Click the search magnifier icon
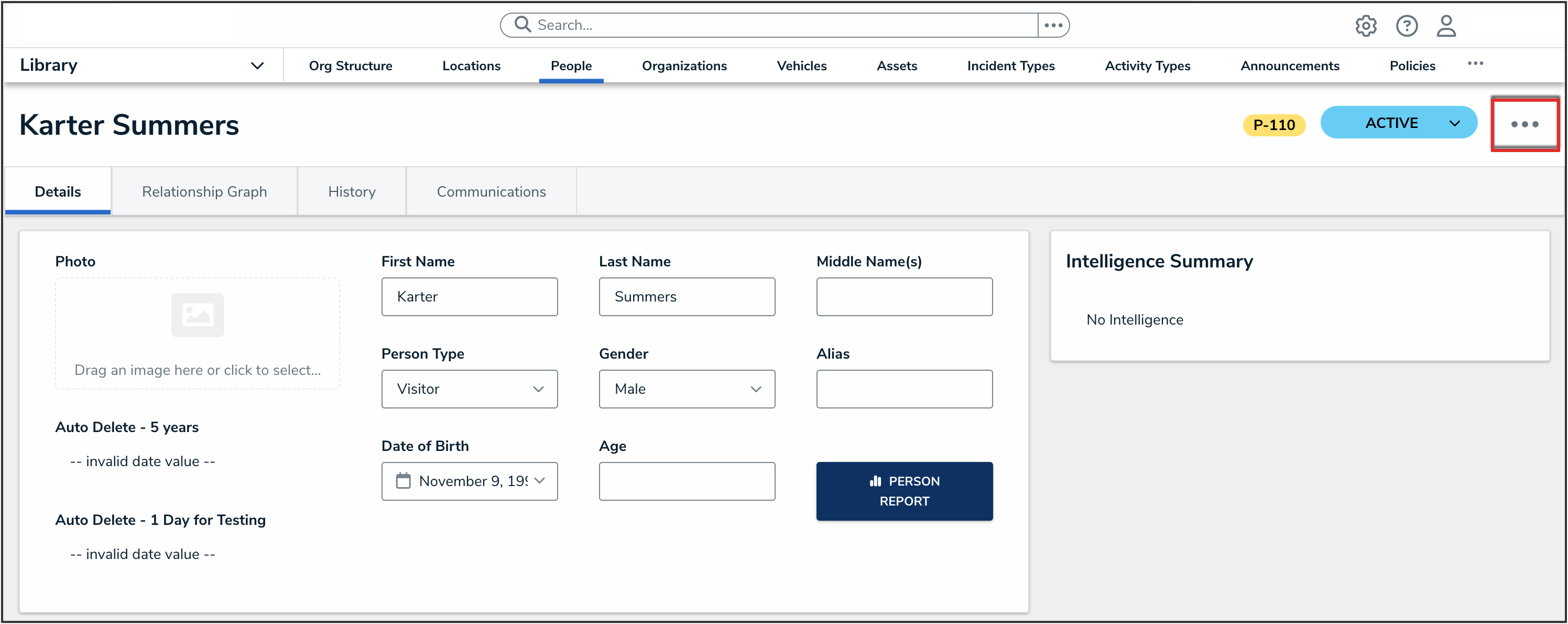Image resolution: width=1568 pixels, height=624 pixels. click(x=522, y=24)
